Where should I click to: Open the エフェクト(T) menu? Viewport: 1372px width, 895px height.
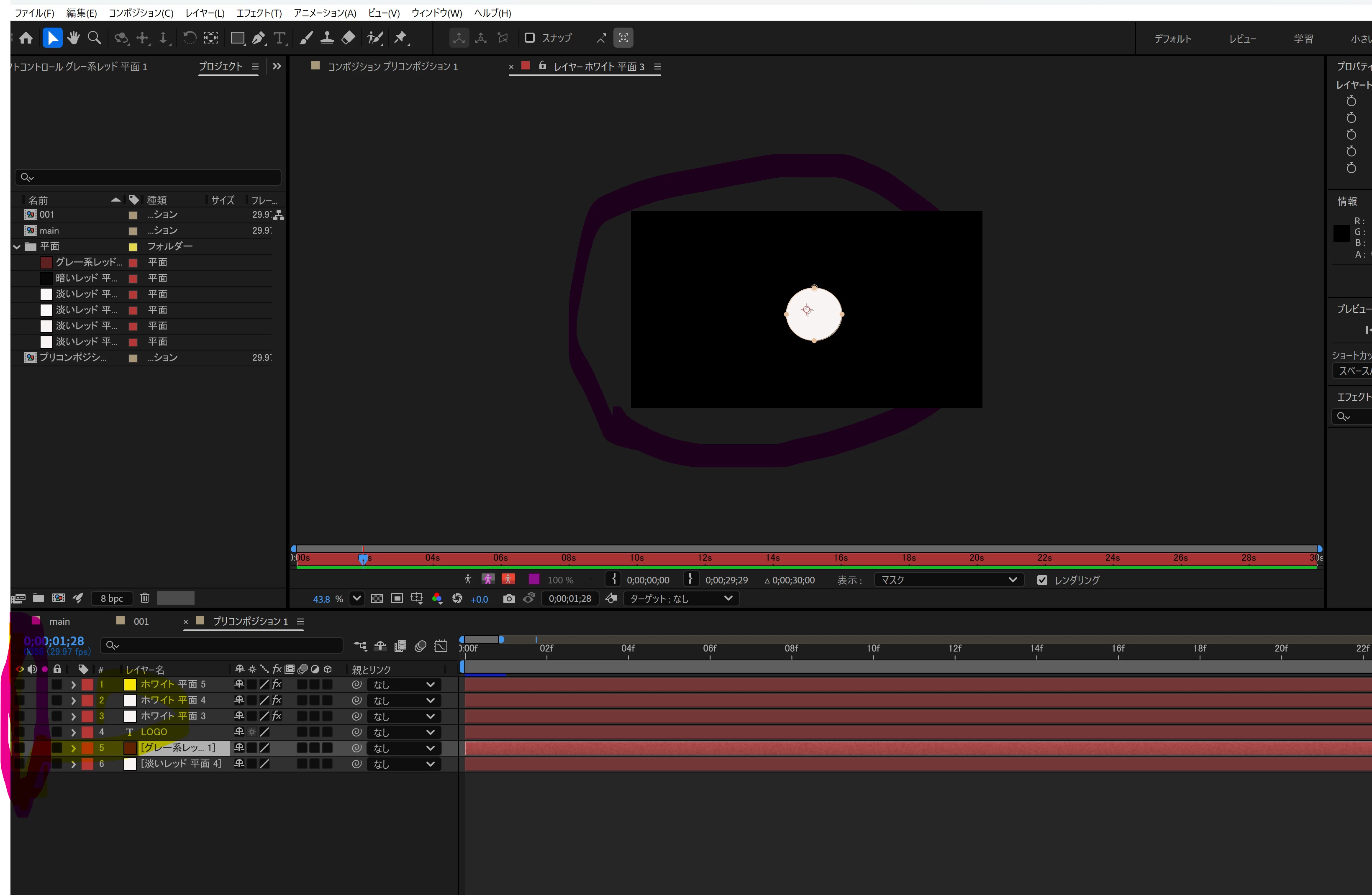tap(259, 13)
